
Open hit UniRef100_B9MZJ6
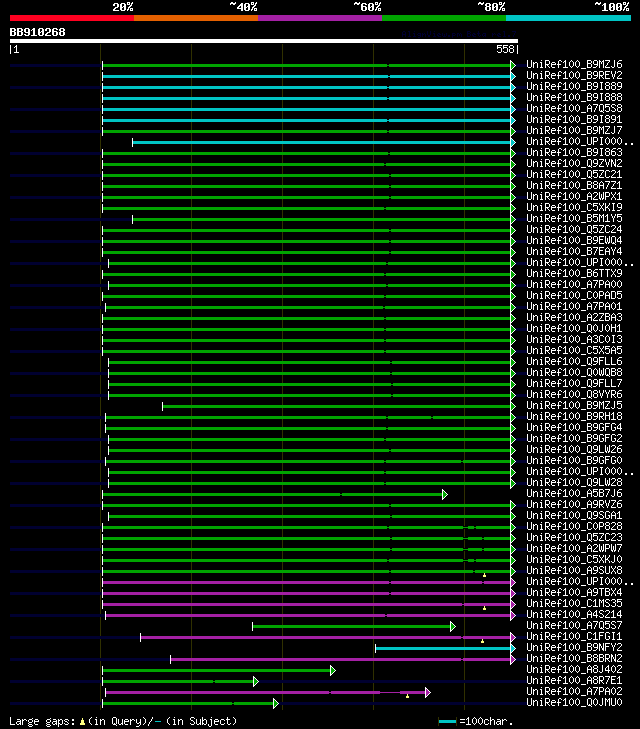[574, 64]
